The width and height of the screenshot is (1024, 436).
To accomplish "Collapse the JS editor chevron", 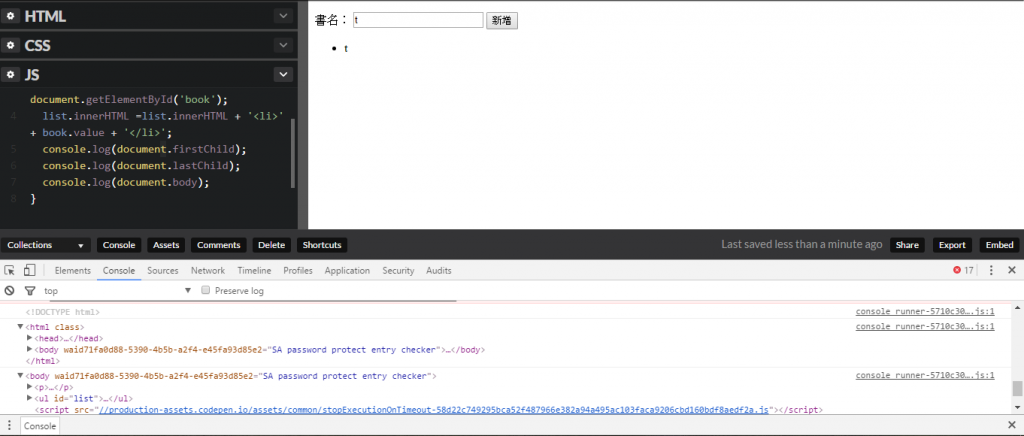I will 283,74.
